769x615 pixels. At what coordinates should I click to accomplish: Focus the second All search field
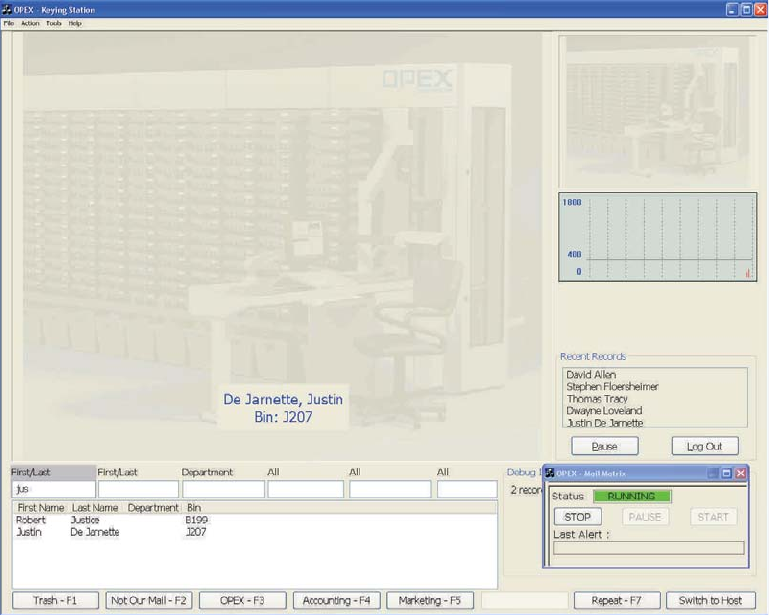pos(390,489)
